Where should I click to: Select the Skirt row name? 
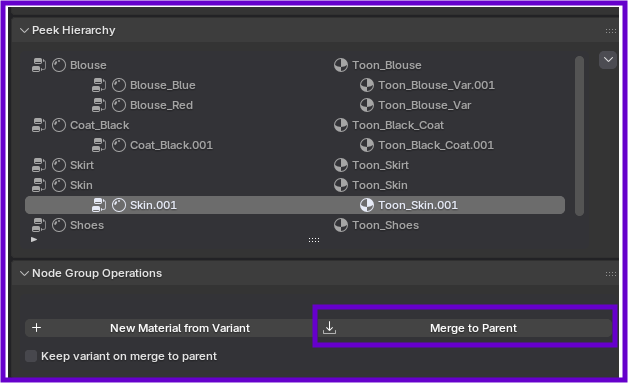click(82, 165)
